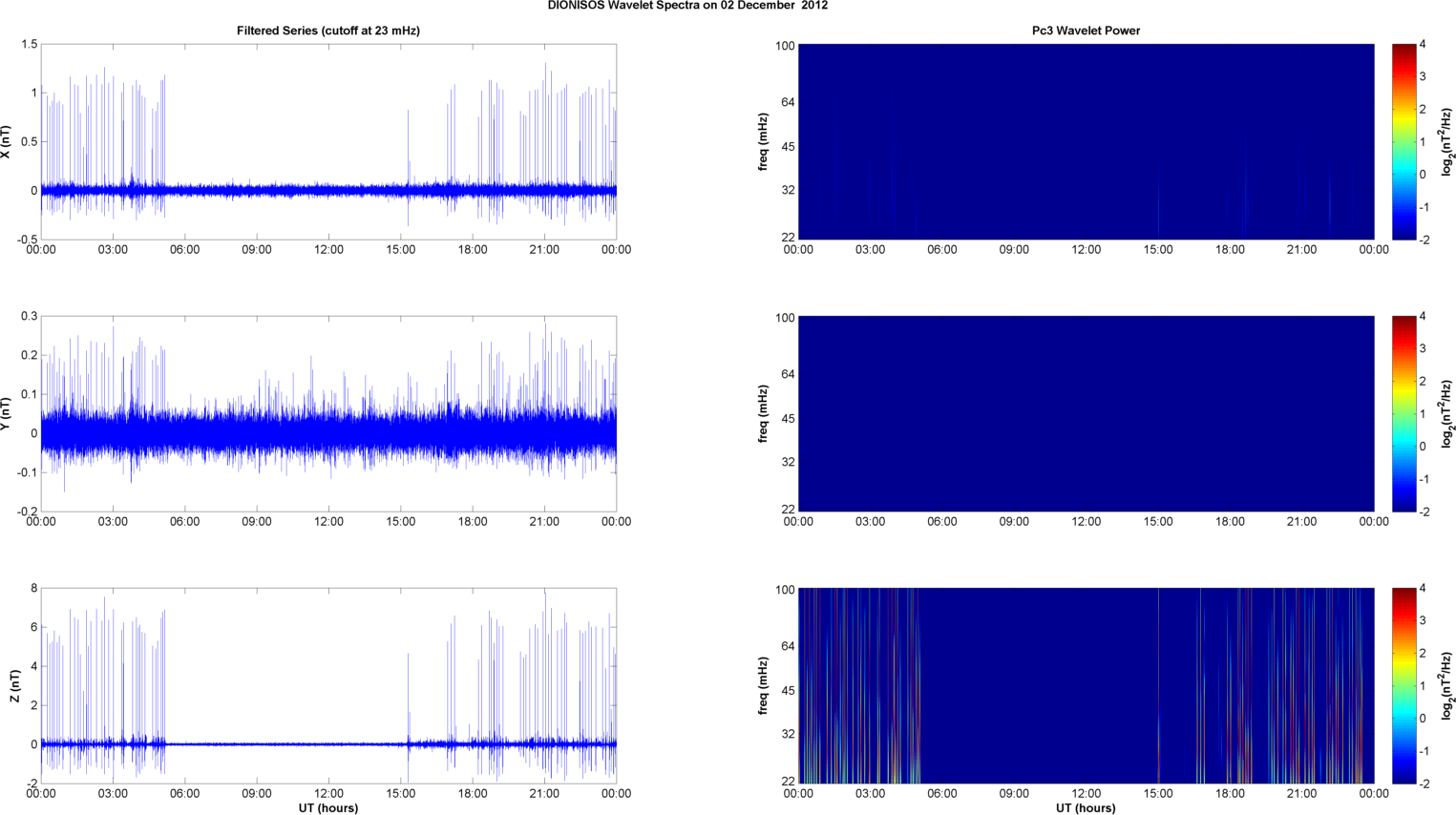This screenshot has height=815, width=1456.
Task: Click the DIONISOS Wavelet Spectra main title
Action: pyautogui.click(x=687, y=6)
